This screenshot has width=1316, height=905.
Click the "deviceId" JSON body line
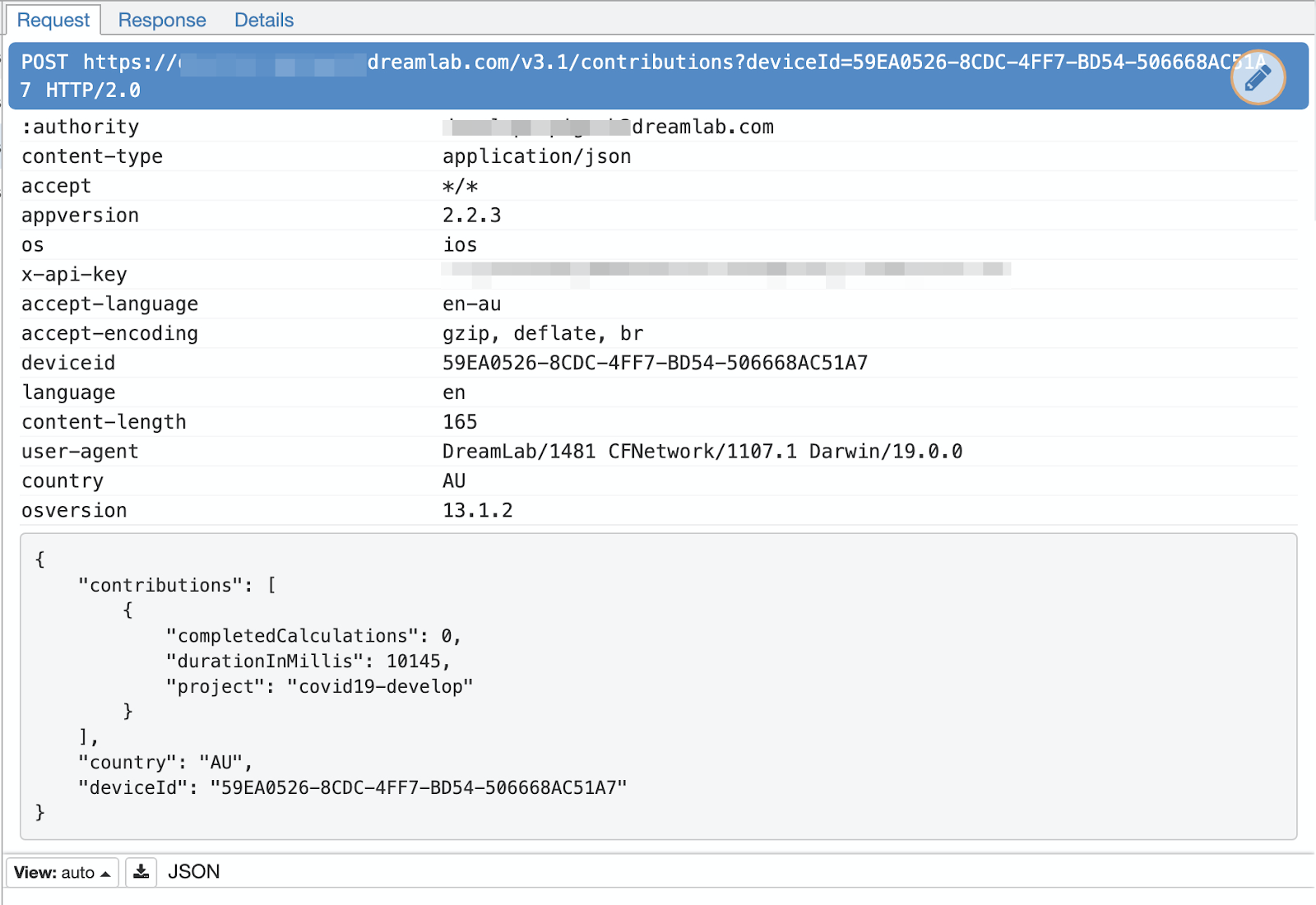tap(352, 788)
